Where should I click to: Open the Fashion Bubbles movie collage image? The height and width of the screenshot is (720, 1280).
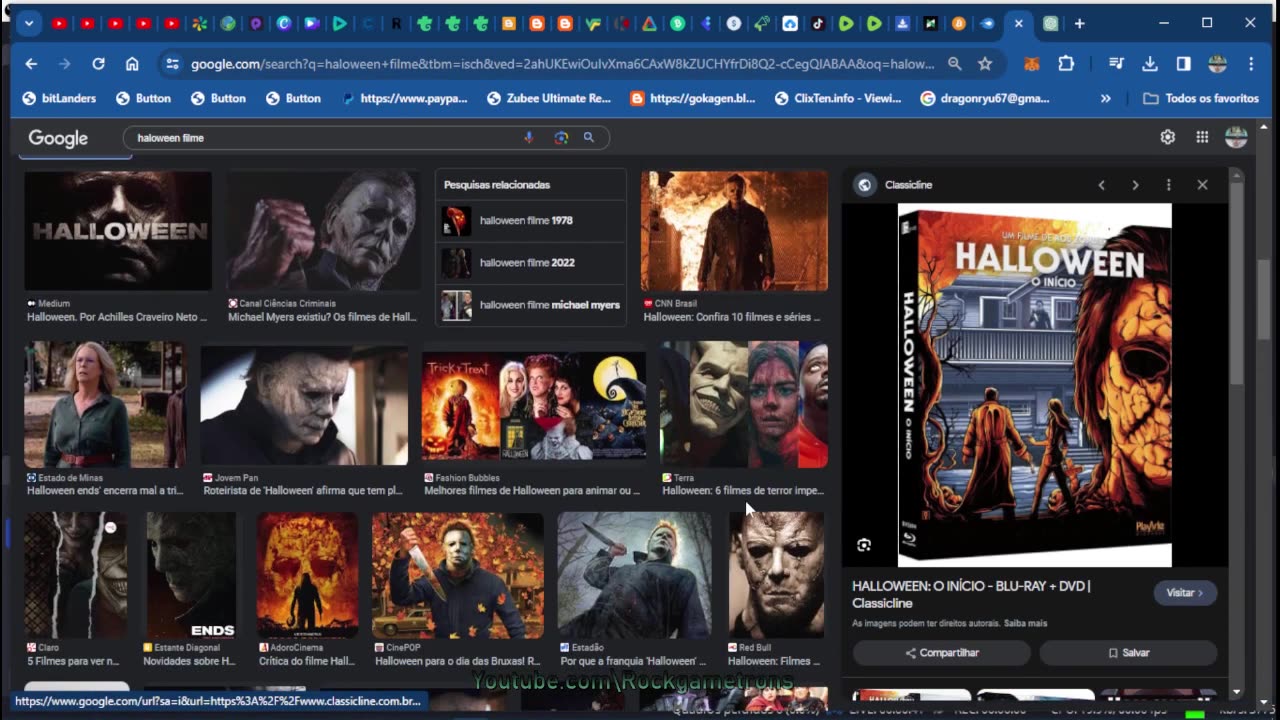click(x=534, y=405)
